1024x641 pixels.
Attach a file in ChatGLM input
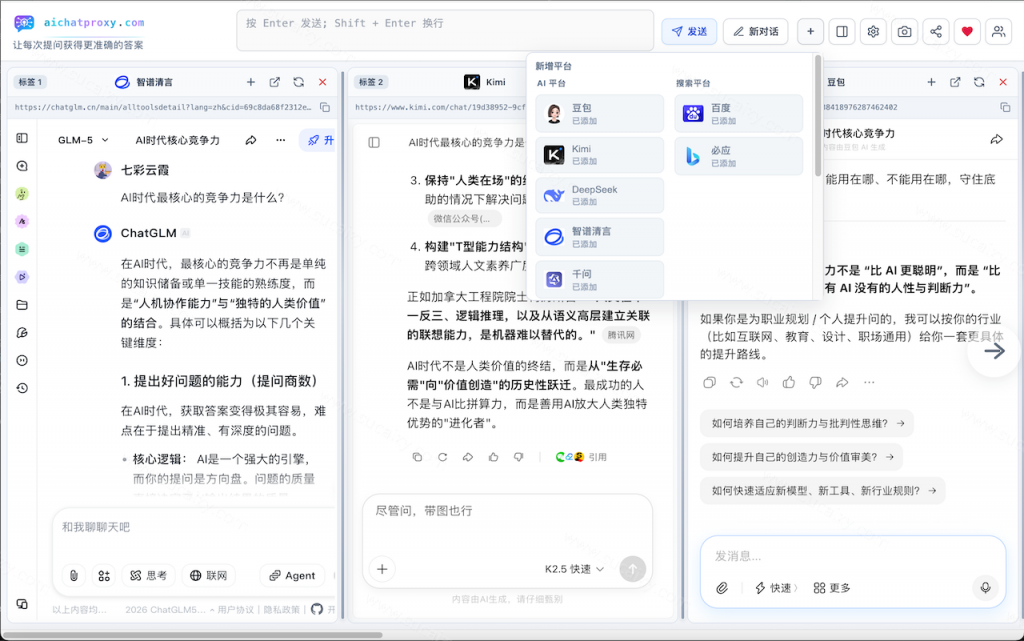tap(74, 576)
